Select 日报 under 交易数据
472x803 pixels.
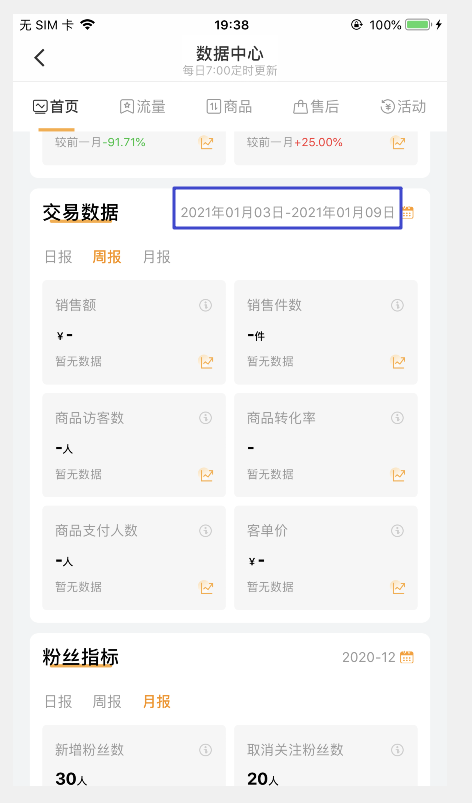(x=58, y=257)
